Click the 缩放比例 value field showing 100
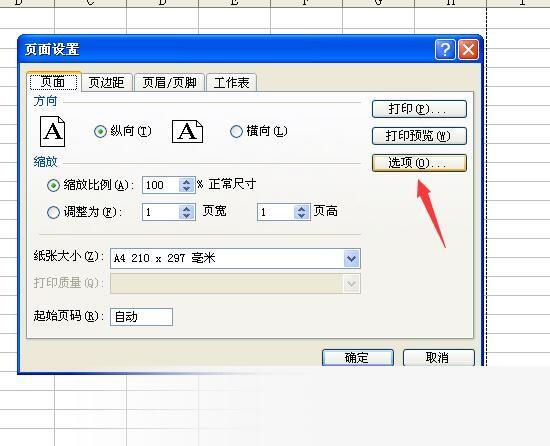The height and width of the screenshot is (446, 550). point(161,185)
